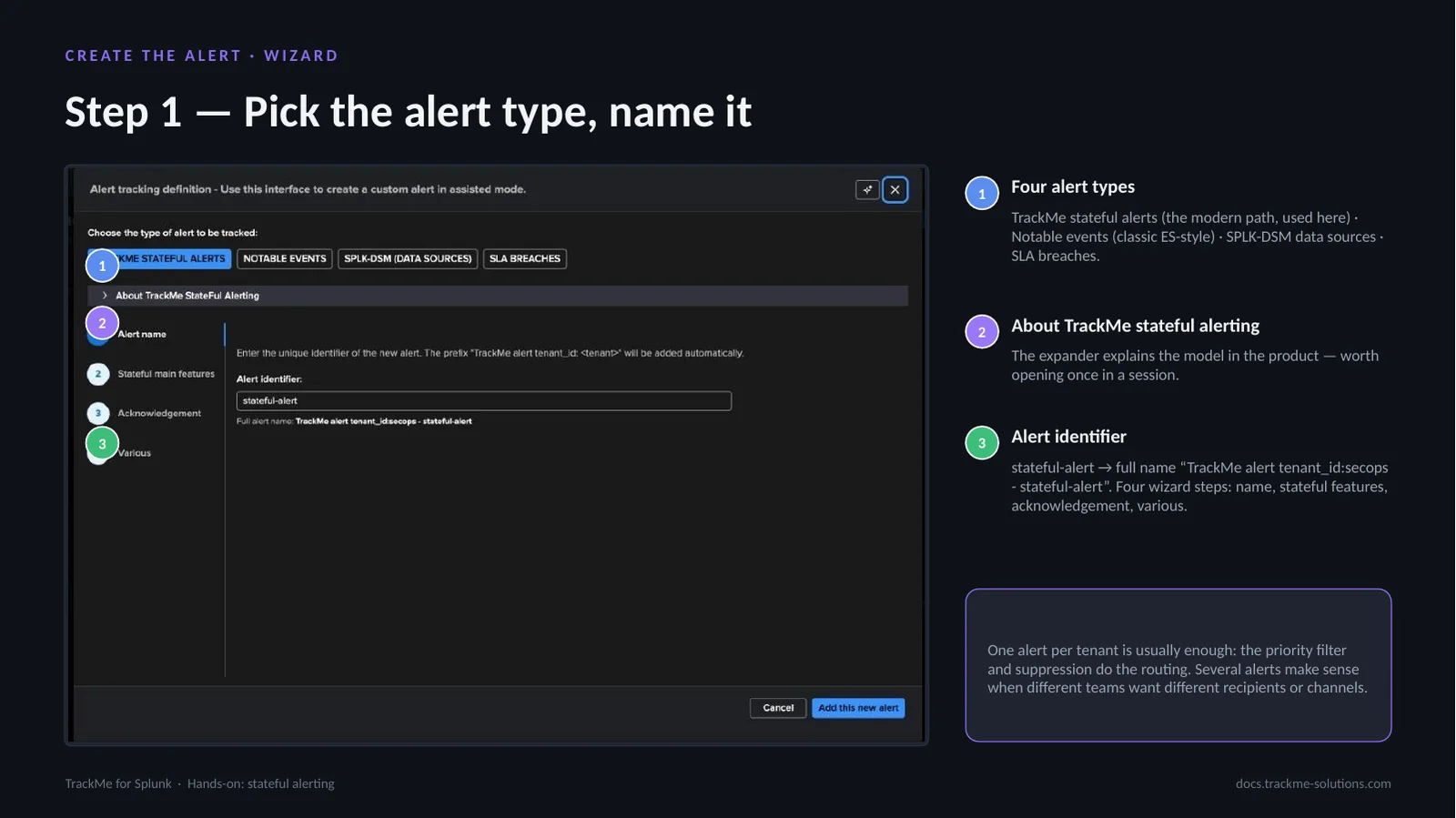The image size is (1456, 818).
Task: Select the TrackMe Stateful Alerts type
Action: (160, 258)
